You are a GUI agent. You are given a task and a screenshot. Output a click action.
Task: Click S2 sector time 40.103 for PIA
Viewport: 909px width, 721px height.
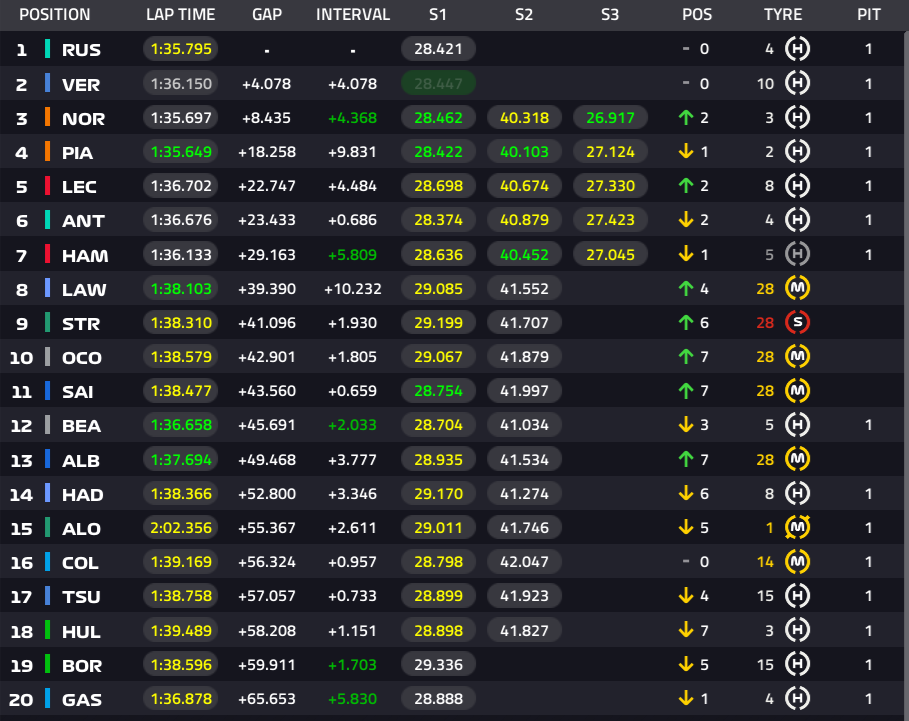coord(524,152)
